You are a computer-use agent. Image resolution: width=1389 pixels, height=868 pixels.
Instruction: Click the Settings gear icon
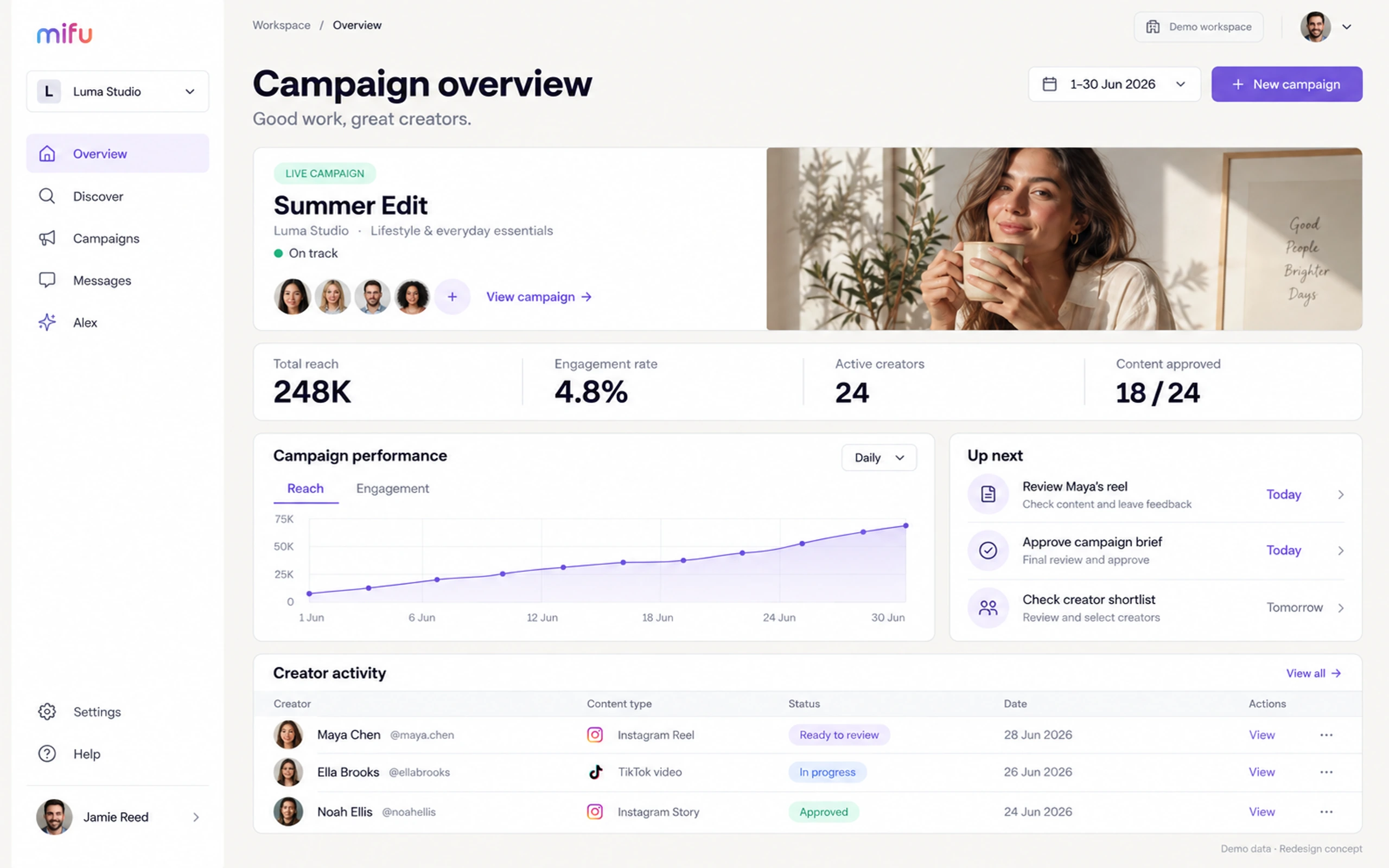point(47,711)
